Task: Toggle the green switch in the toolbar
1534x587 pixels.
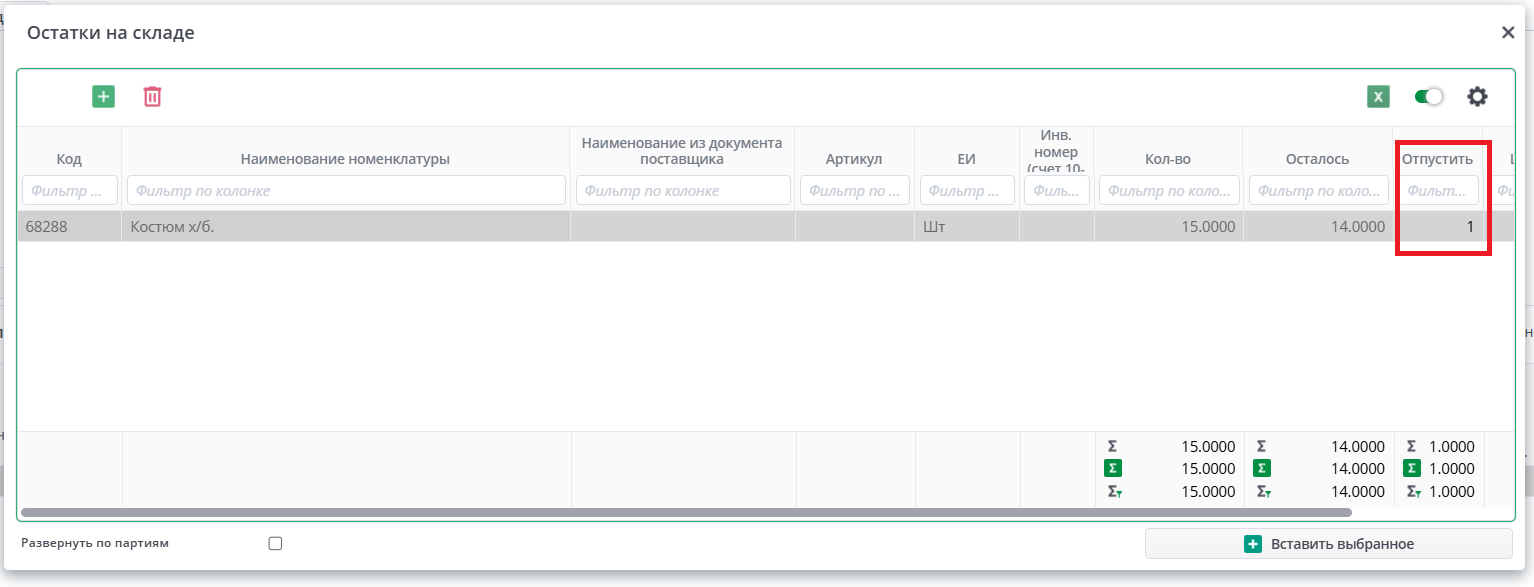Action: [x=1429, y=96]
